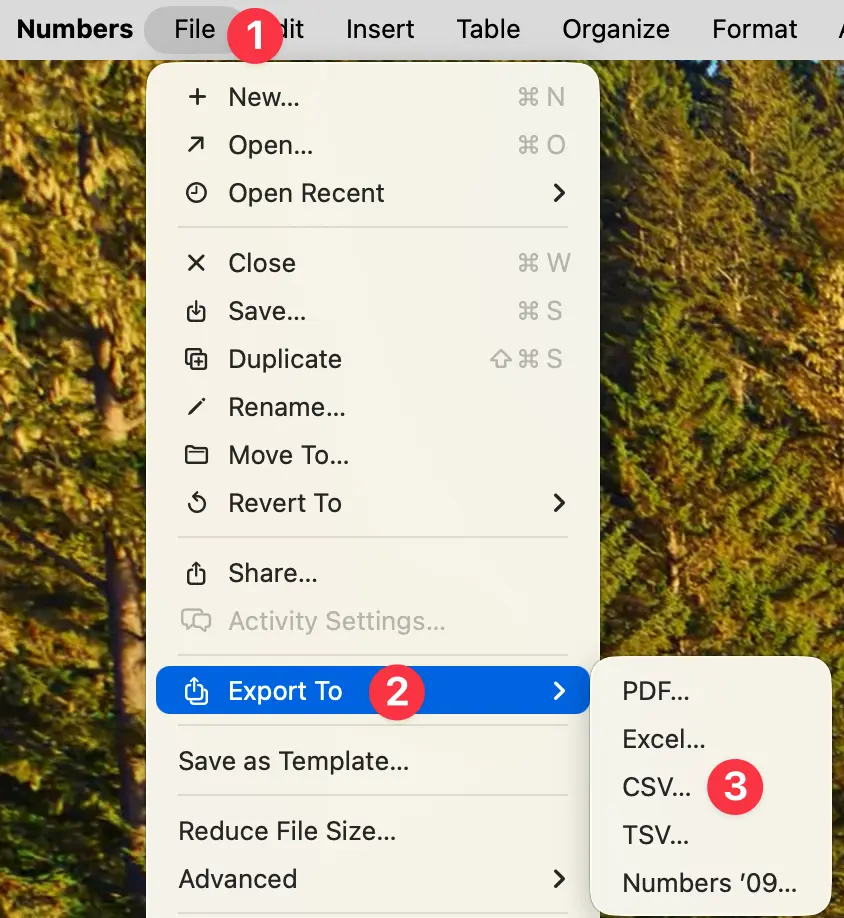Click the share icon next to Share
844x918 pixels.
196,572
